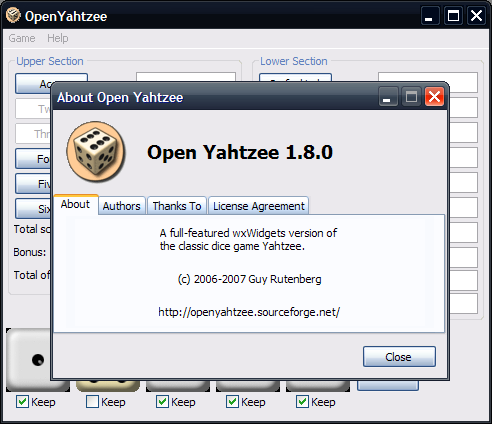Click the Fives button in Upper Section
The width and height of the screenshot is (492, 424).
click(x=33, y=183)
